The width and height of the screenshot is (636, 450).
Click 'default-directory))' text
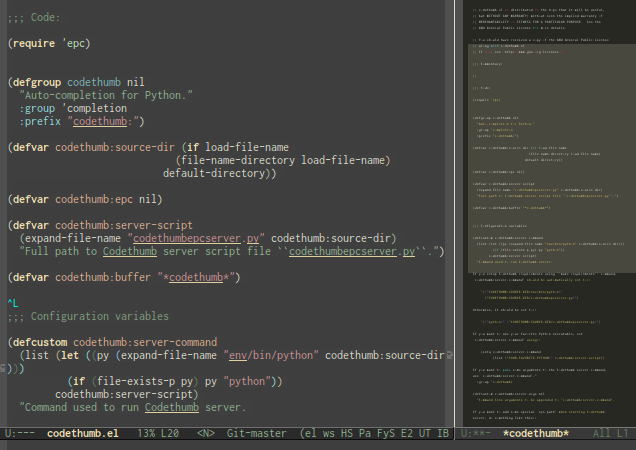pos(219,173)
